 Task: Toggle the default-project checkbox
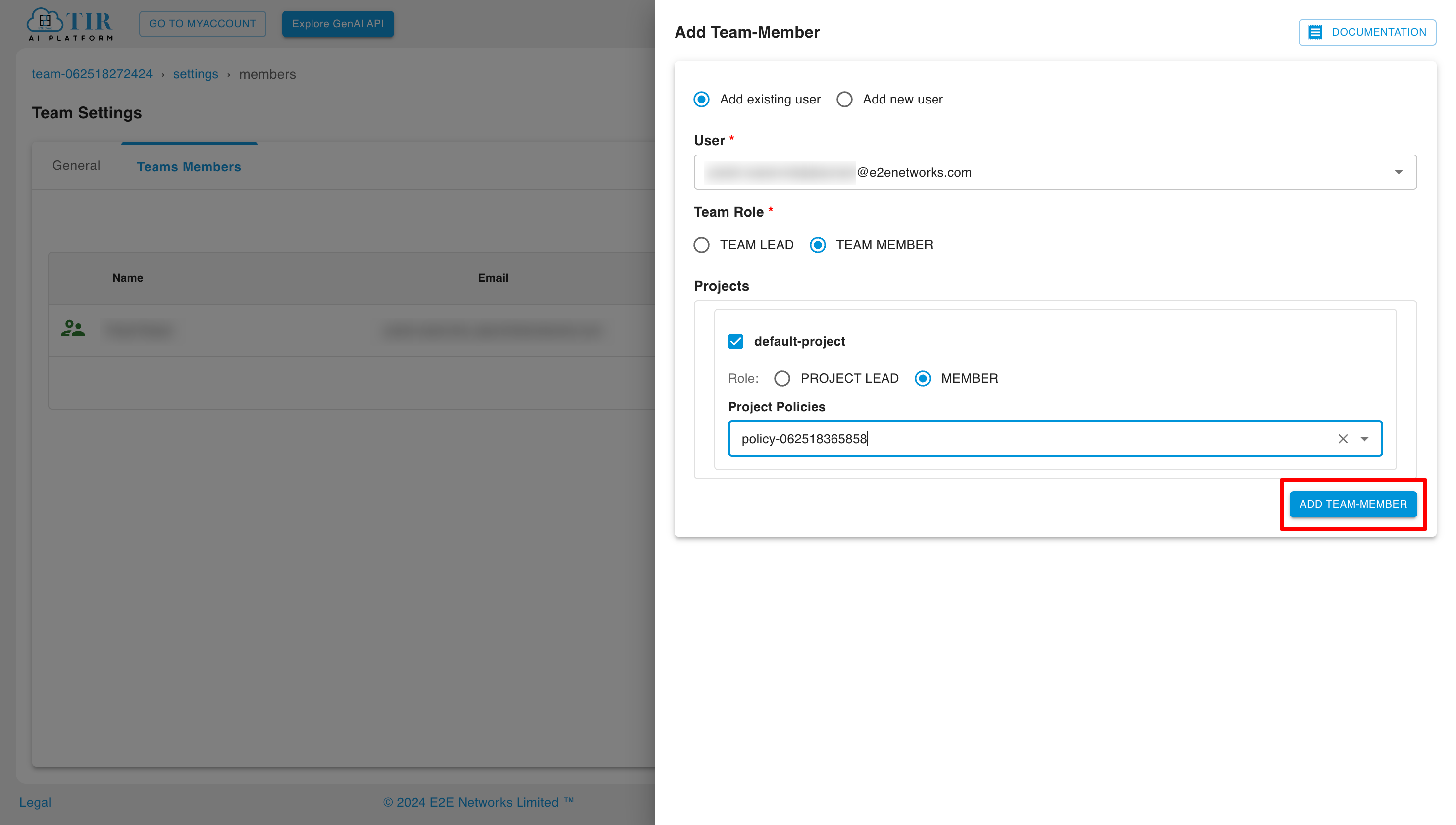736,341
